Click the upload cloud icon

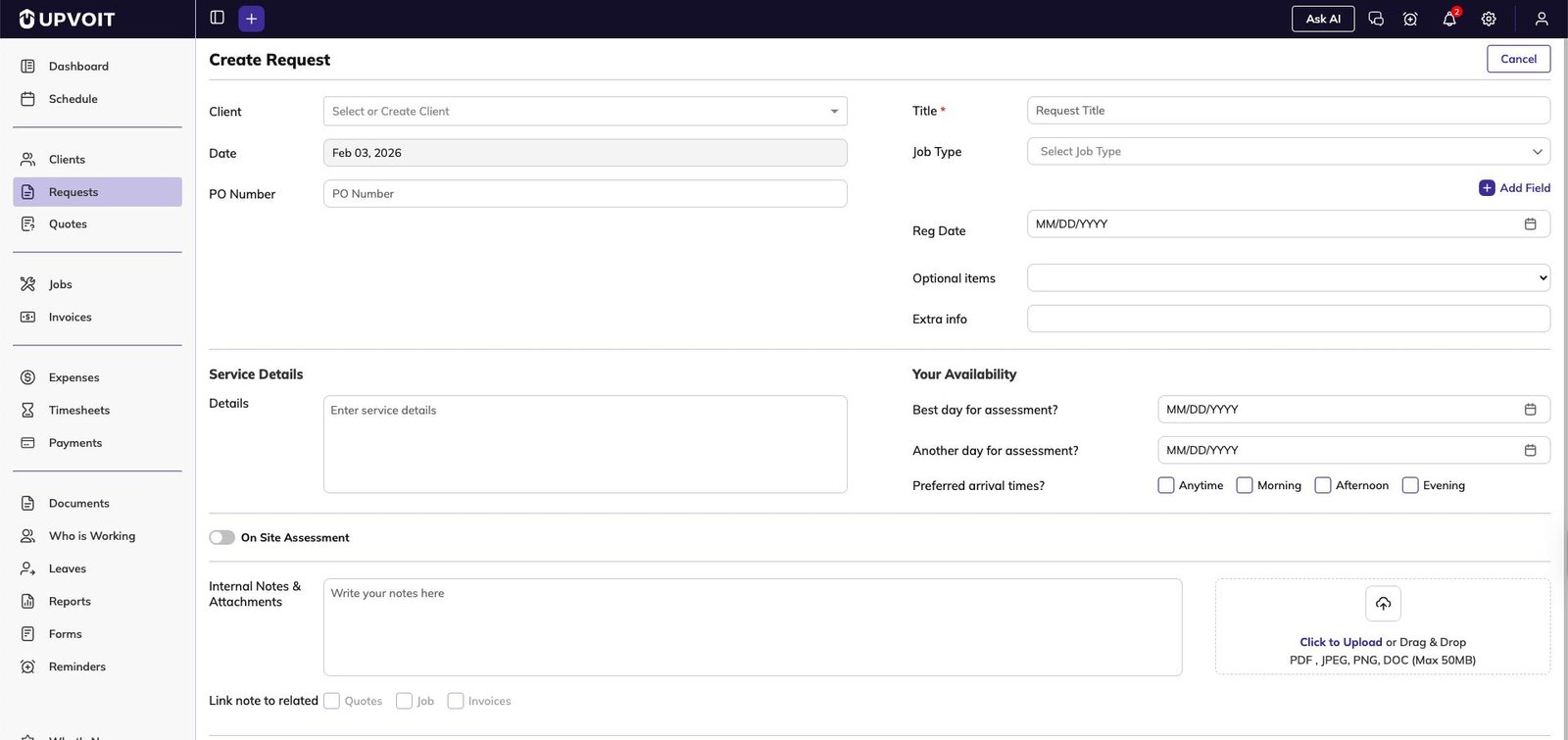(x=1383, y=604)
